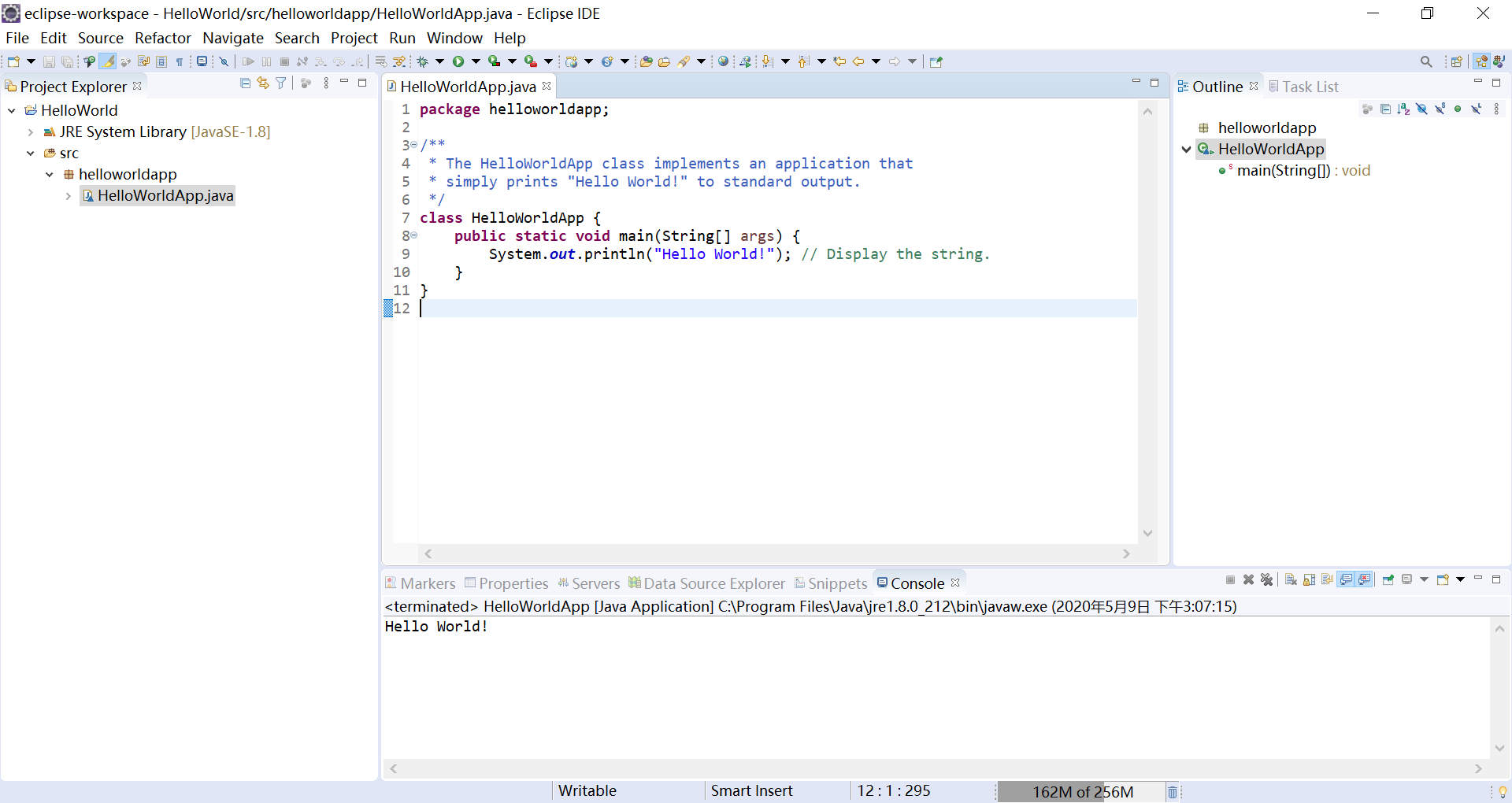The width and height of the screenshot is (1512, 803).
Task: Toggle Hide Static Fields and Methods
Action: [1440, 109]
